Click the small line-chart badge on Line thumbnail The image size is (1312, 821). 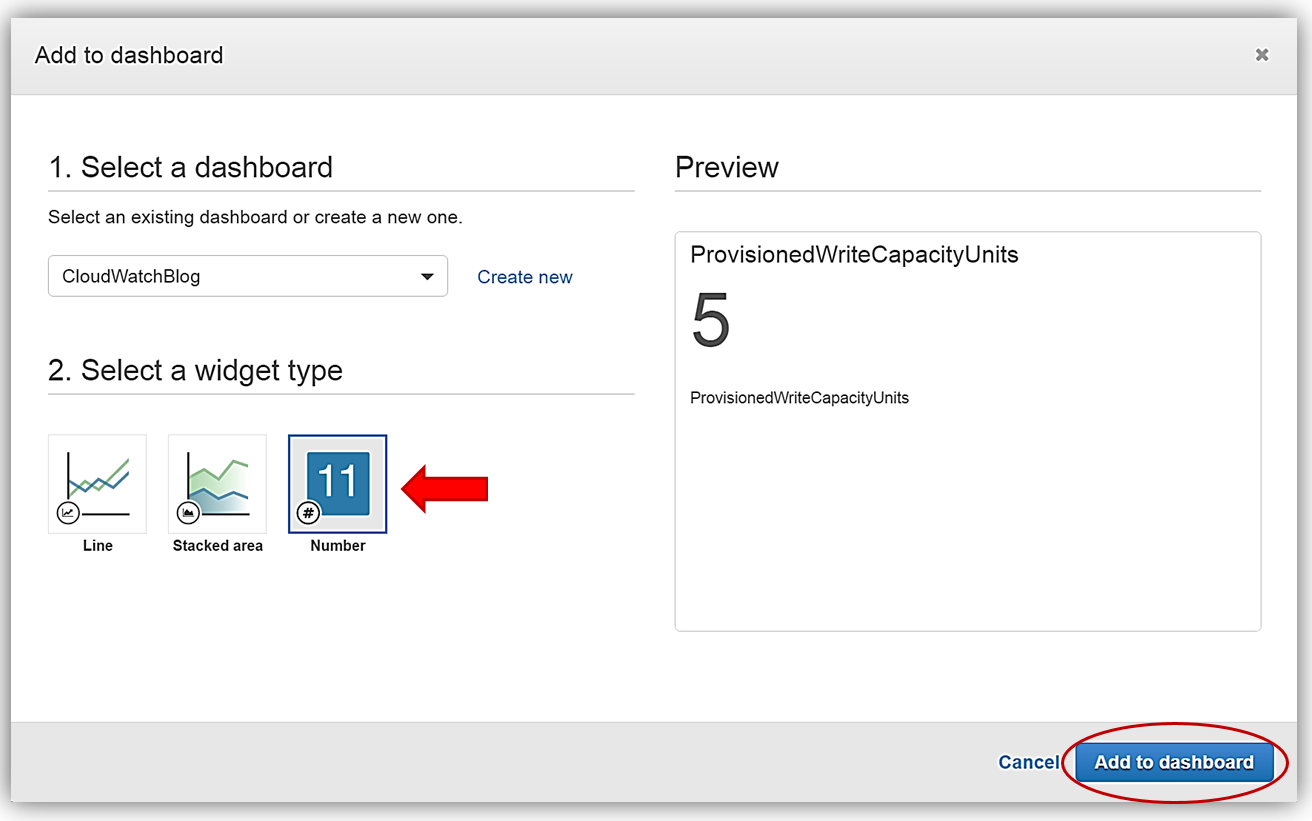(x=68, y=513)
